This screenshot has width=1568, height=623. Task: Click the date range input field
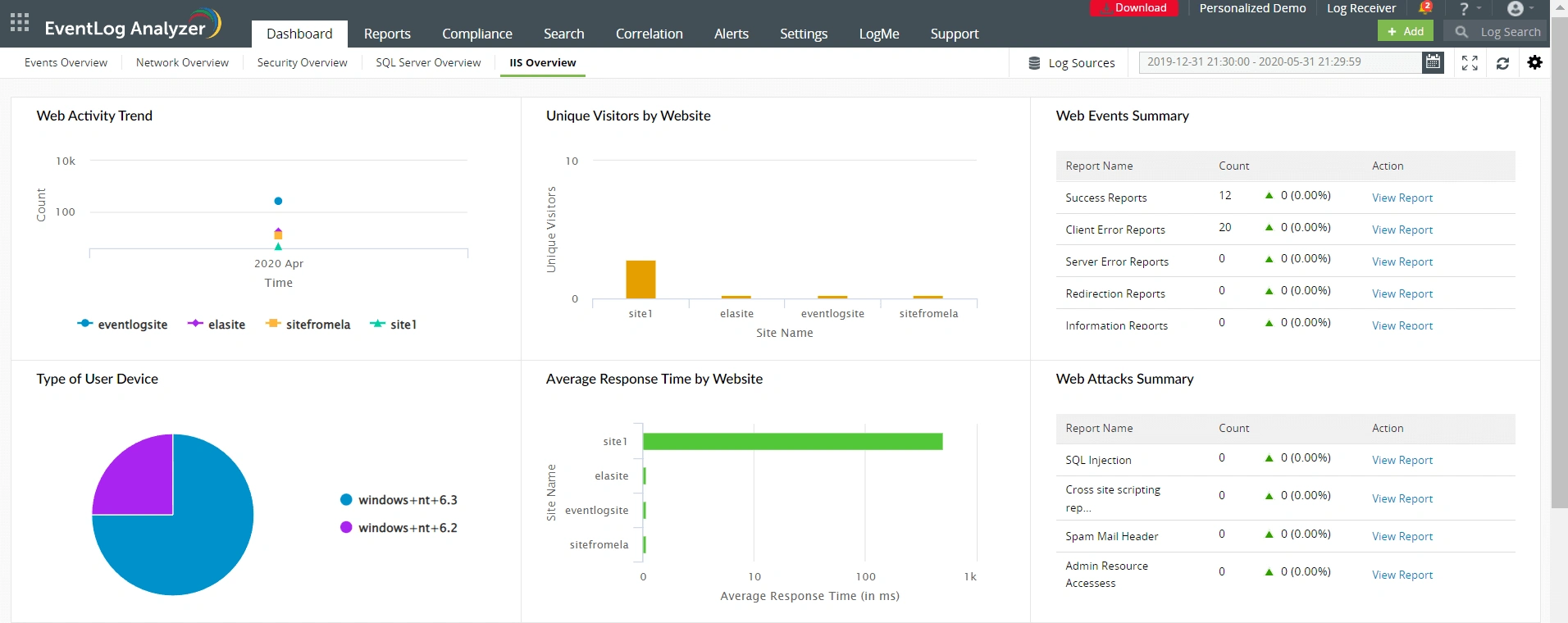point(1279,62)
